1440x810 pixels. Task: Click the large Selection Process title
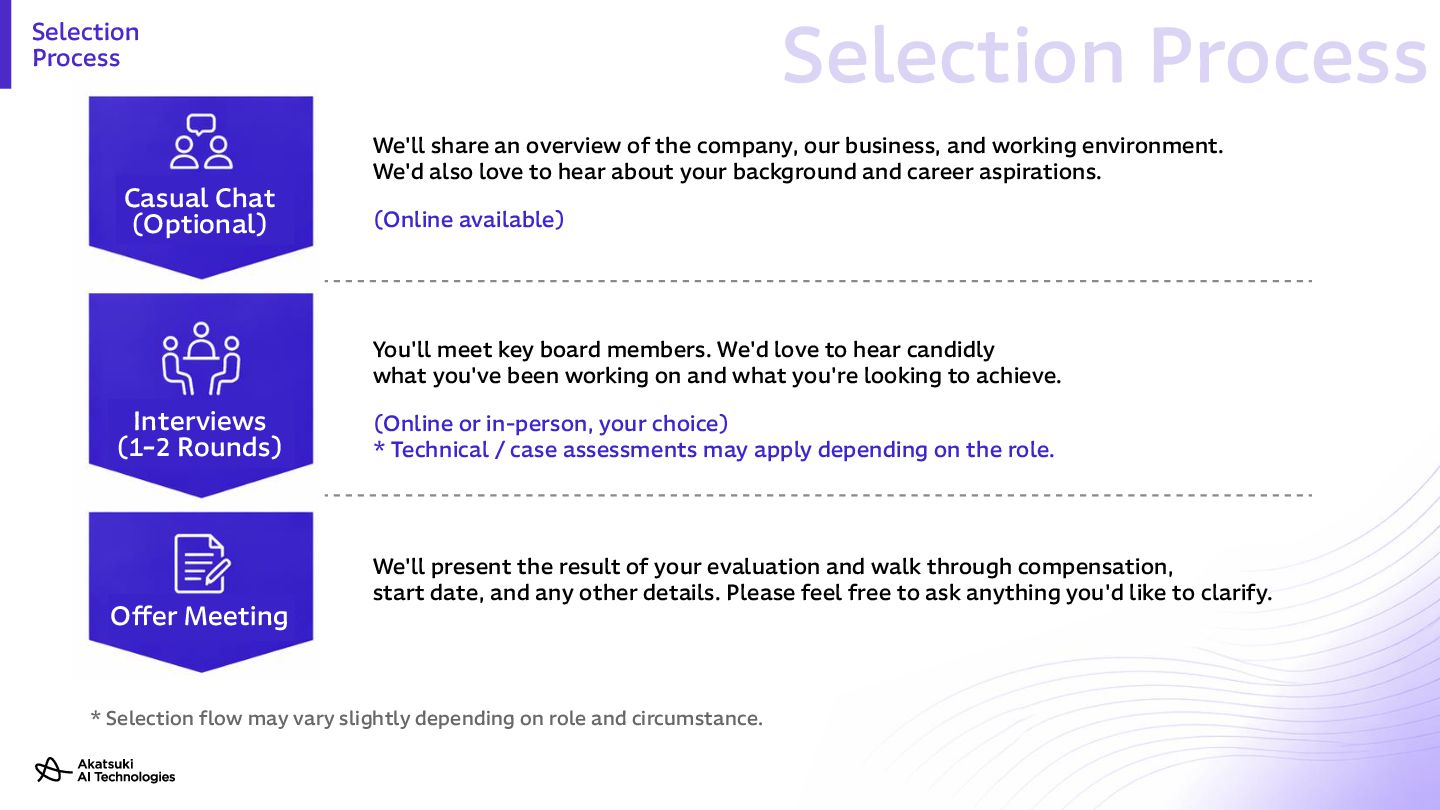(1104, 56)
